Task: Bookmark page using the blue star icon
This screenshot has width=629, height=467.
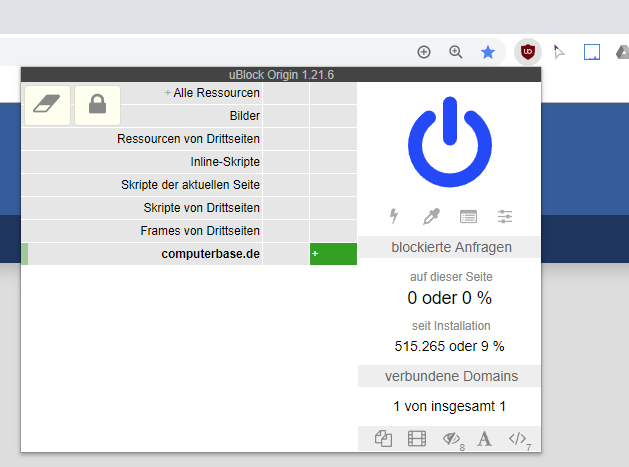Action: 488,52
